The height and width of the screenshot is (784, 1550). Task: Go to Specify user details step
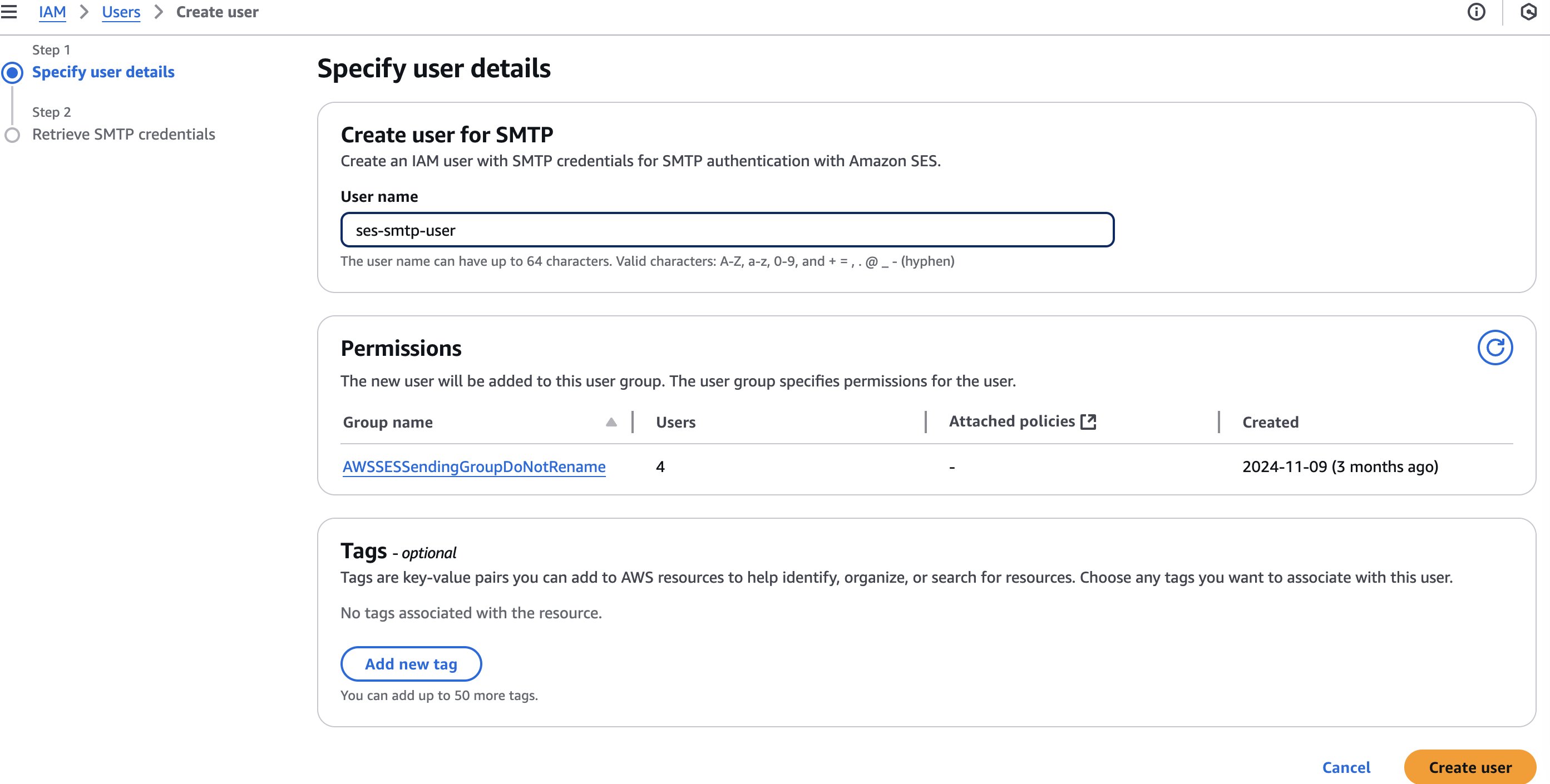[103, 72]
